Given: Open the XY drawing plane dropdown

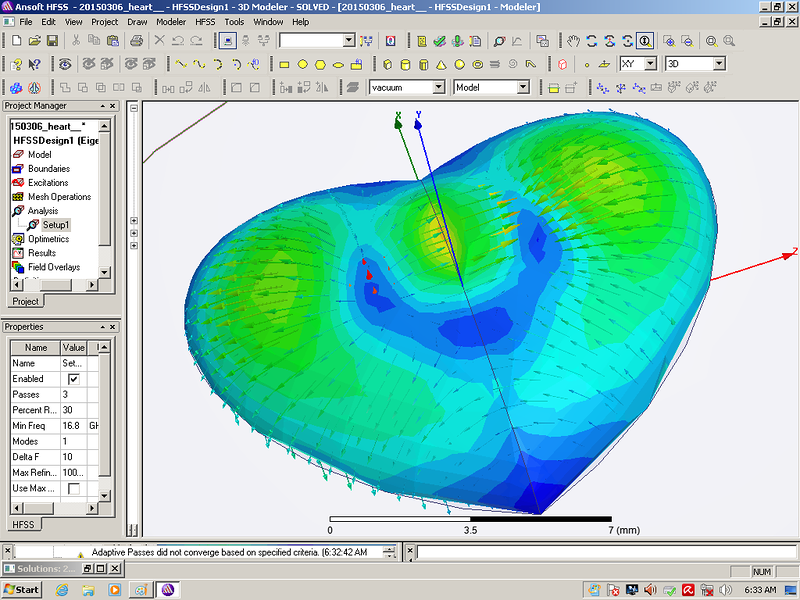Looking at the screenshot, I should (x=650, y=64).
